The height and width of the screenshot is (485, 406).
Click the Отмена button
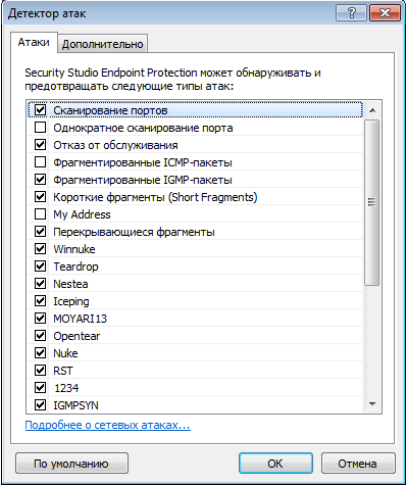tap(358, 463)
